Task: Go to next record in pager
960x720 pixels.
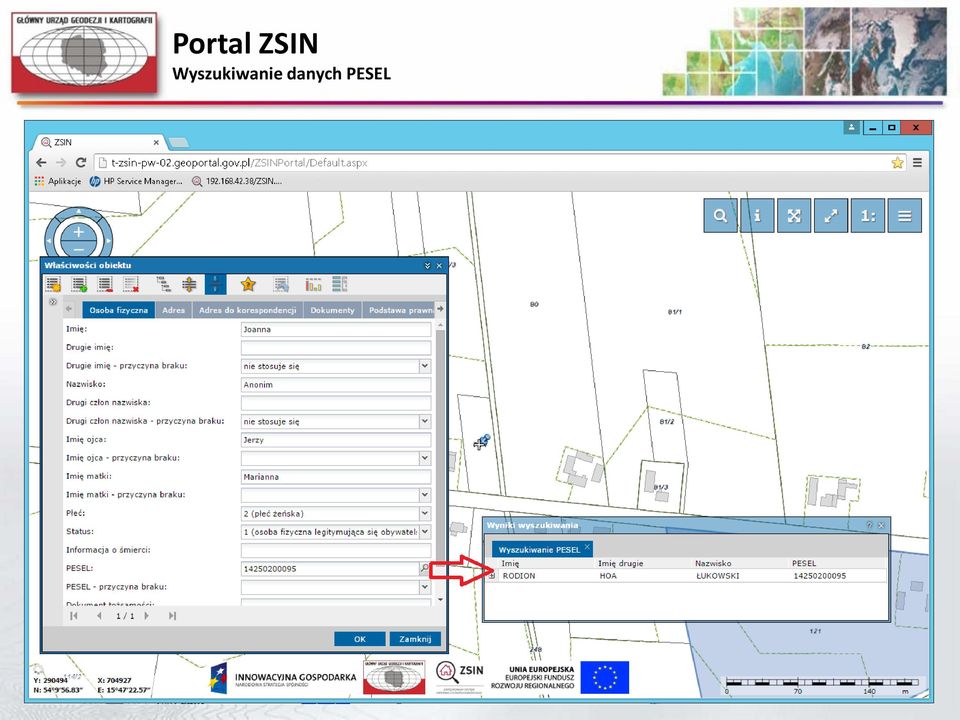Action: [146, 616]
